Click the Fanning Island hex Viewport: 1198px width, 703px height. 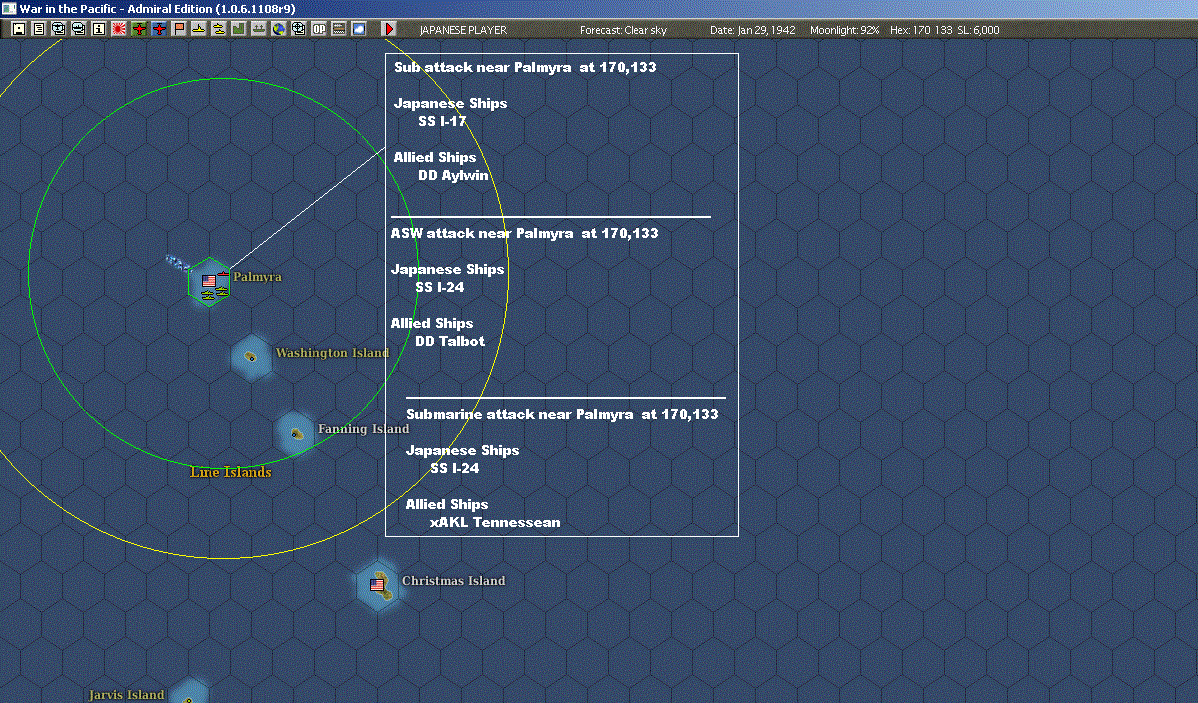pyautogui.click(x=296, y=433)
